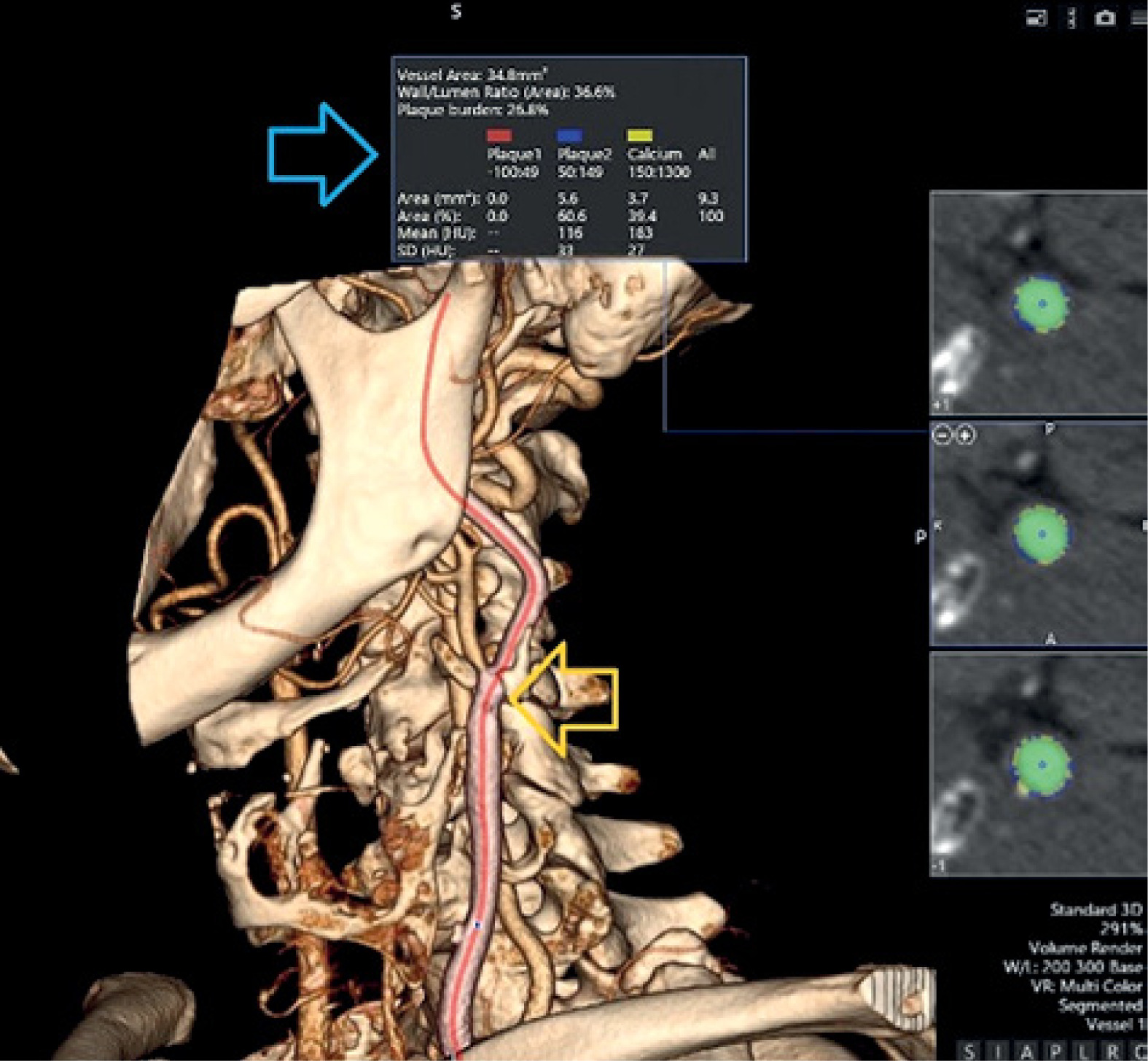The width and height of the screenshot is (1148, 1061).
Task: Zoom out with the minus magnifier icon
Action: pyautogui.click(x=942, y=435)
